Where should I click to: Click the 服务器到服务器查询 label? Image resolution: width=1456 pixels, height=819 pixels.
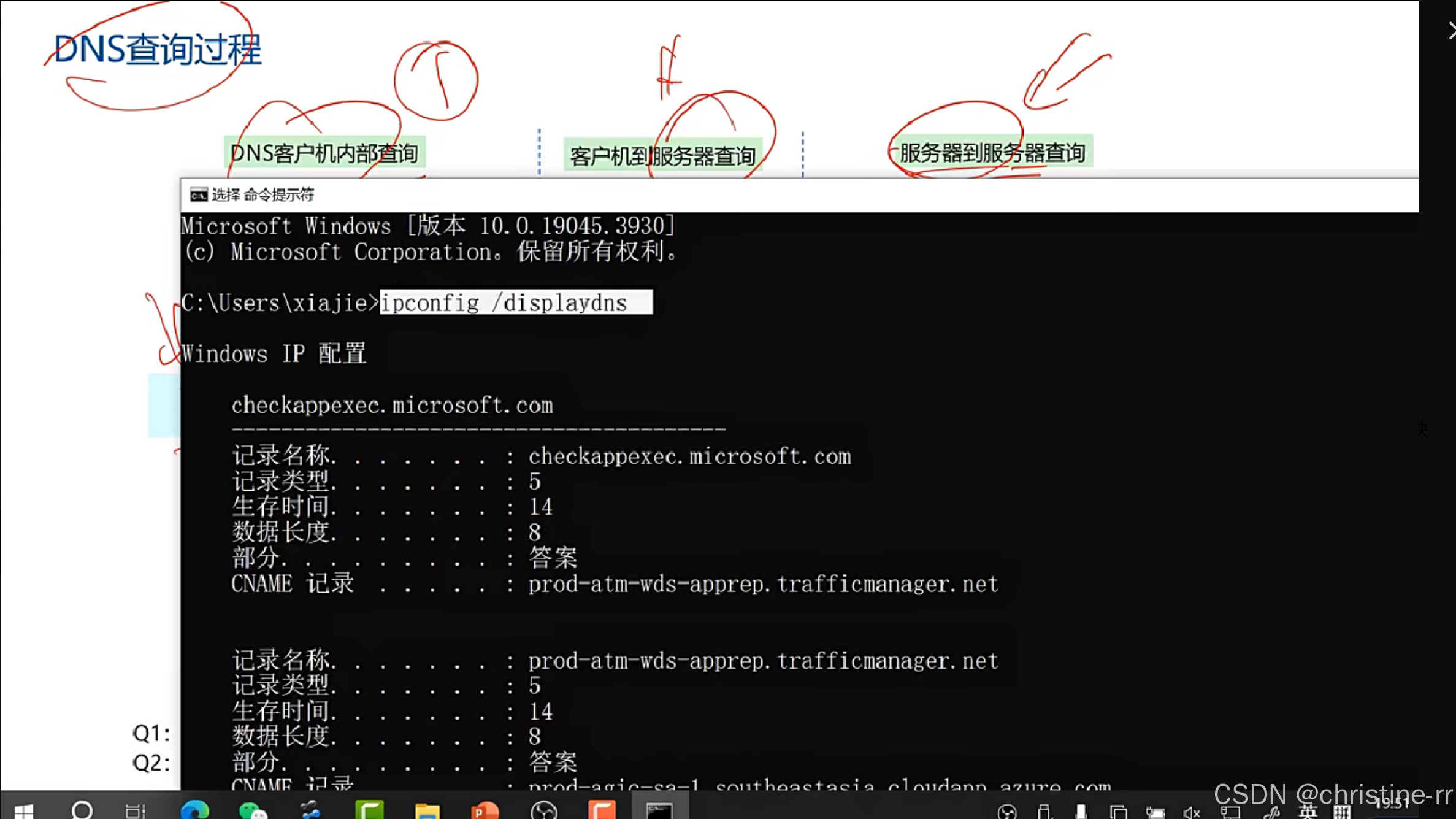coord(992,153)
